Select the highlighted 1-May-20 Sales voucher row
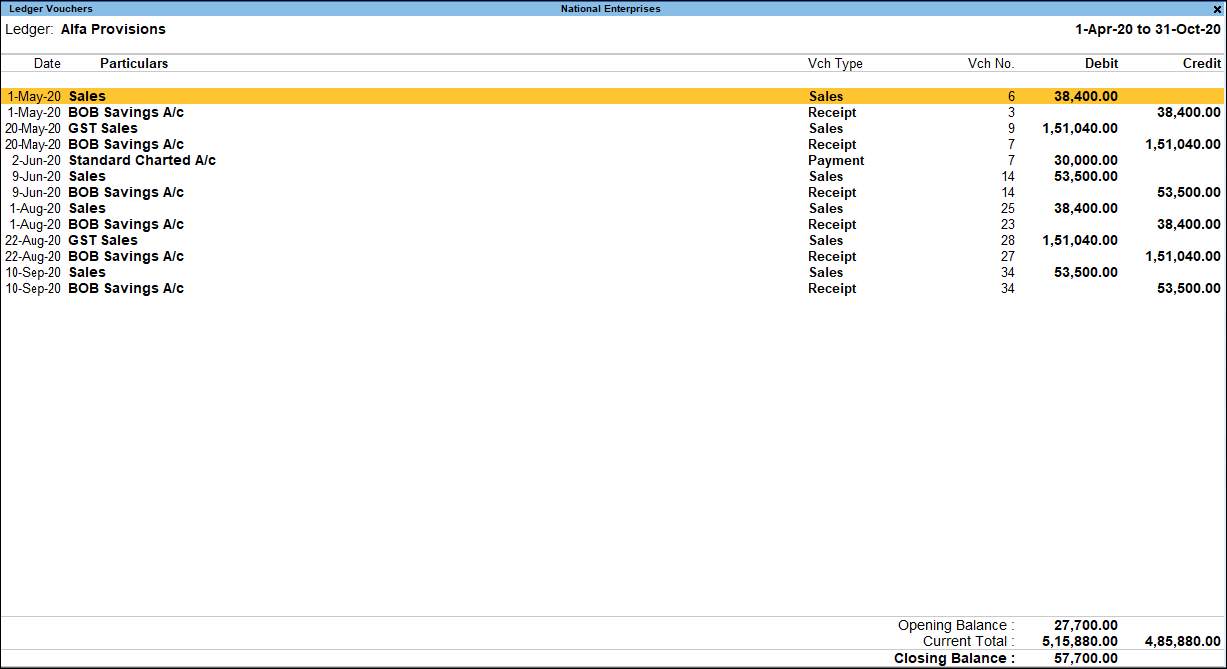Viewport: 1227px width, 669px height. click(87, 97)
